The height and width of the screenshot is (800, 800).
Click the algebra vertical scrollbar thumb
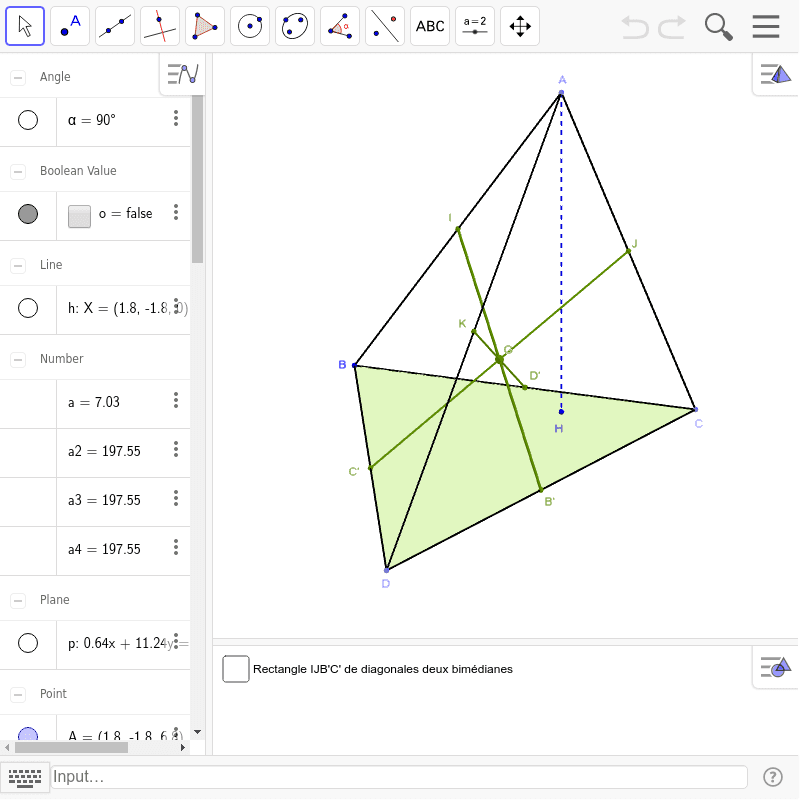pyautogui.click(x=197, y=179)
